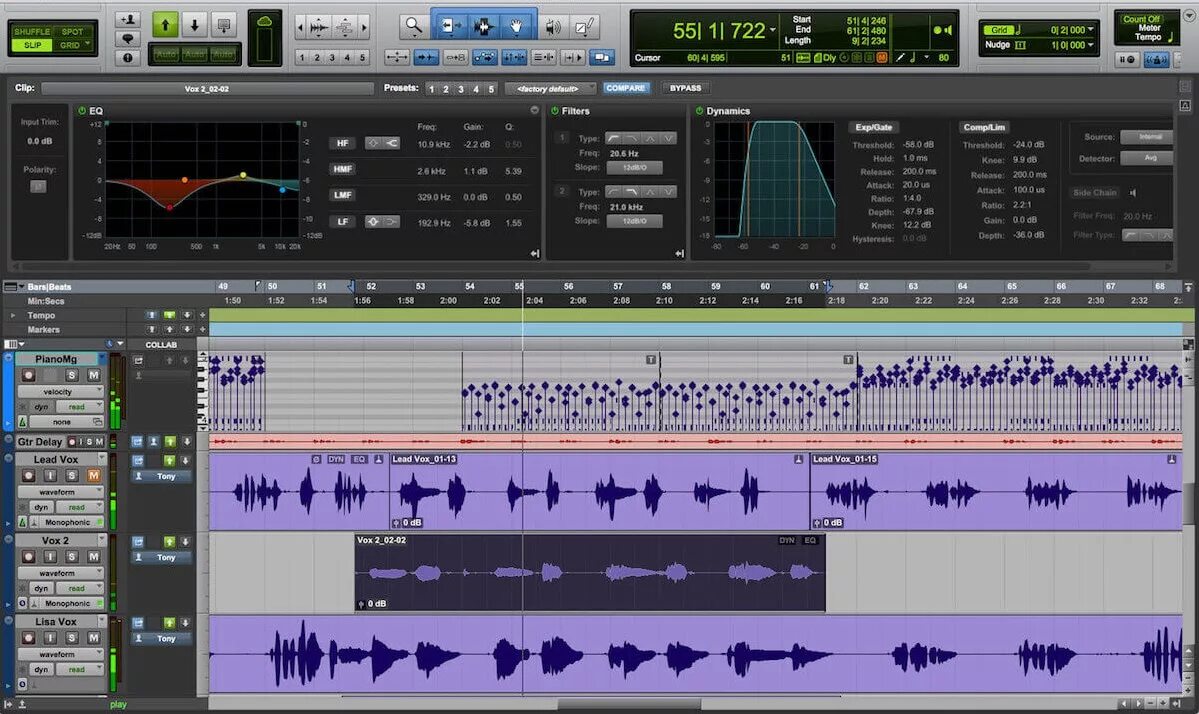
Task: Expand the Tempo ruler
Action: (12, 315)
